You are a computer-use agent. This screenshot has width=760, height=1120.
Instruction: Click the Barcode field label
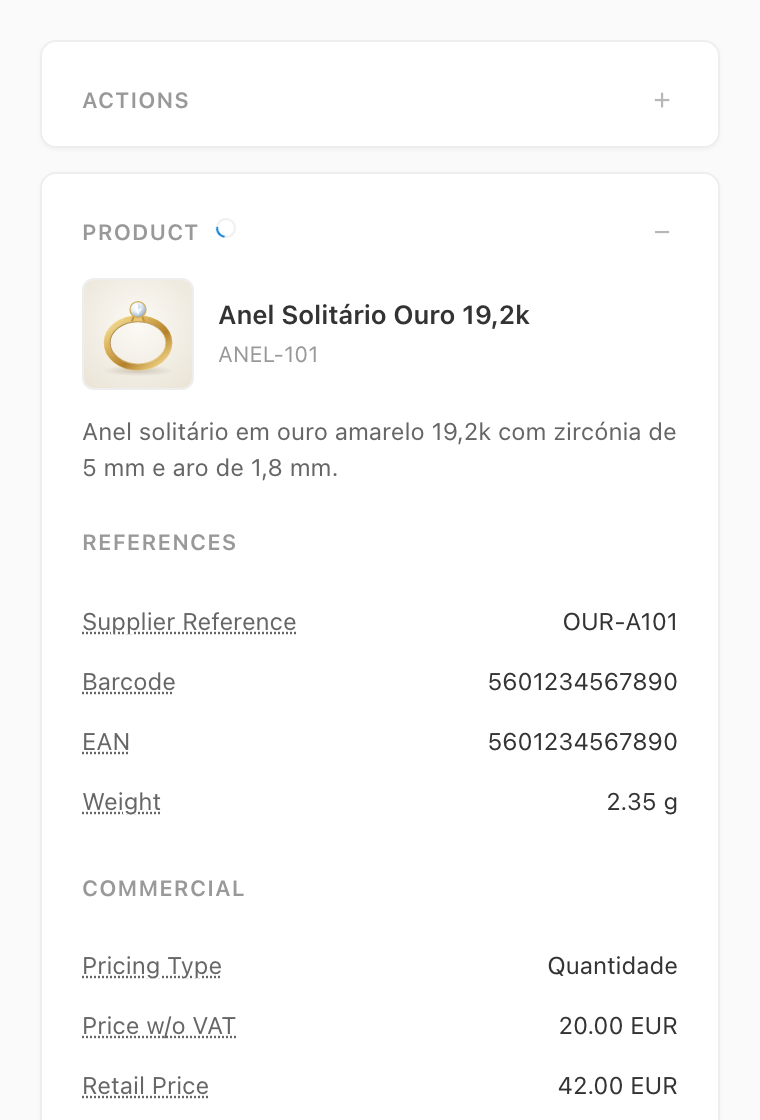click(x=129, y=682)
